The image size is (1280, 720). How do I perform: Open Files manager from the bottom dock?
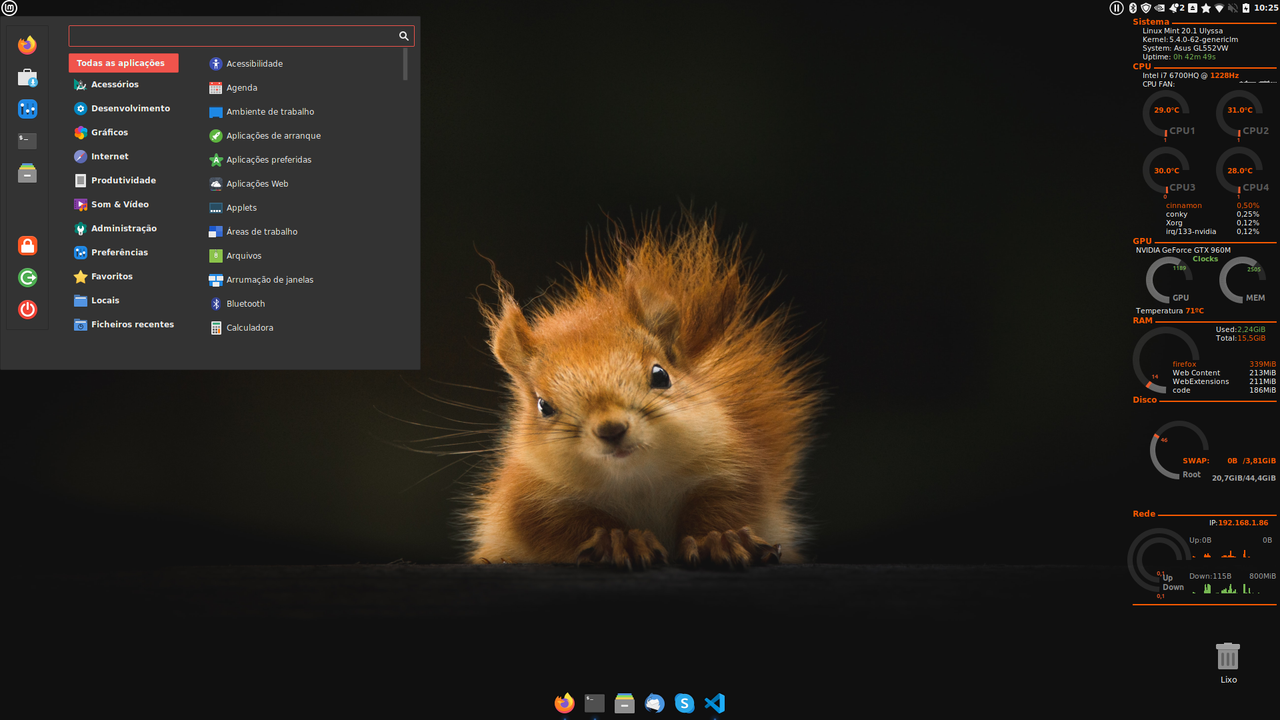click(x=625, y=703)
